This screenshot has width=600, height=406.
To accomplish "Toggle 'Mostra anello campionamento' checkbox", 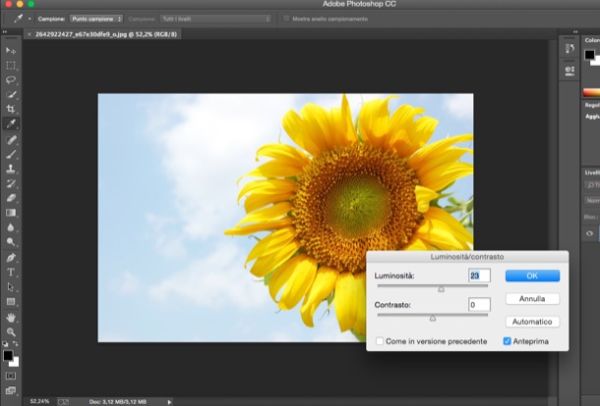I will click(x=286, y=18).
